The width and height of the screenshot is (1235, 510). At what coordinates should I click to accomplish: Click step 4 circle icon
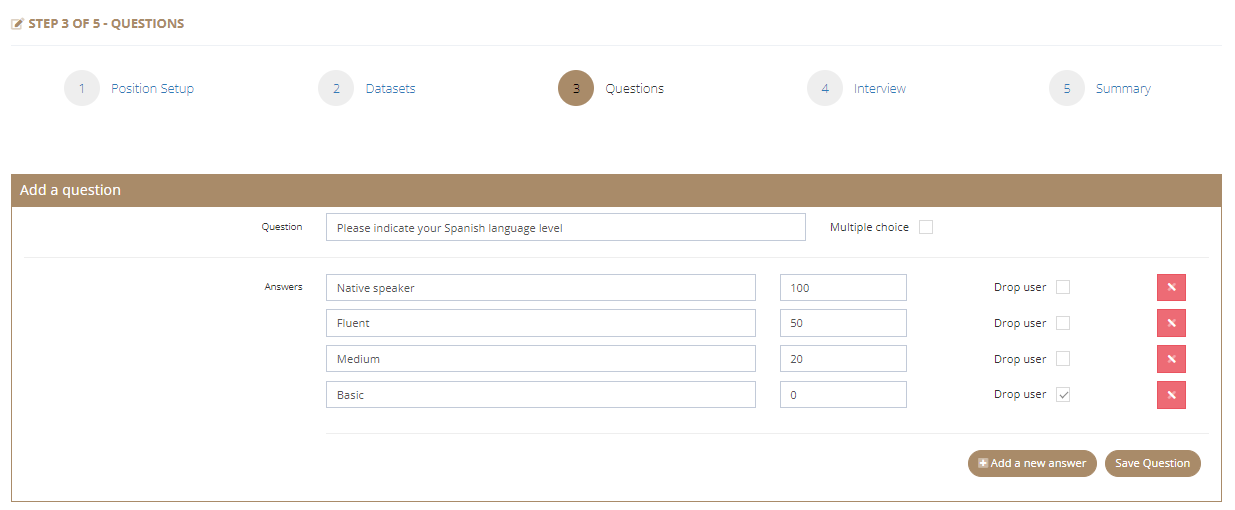[x=825, y=88]
